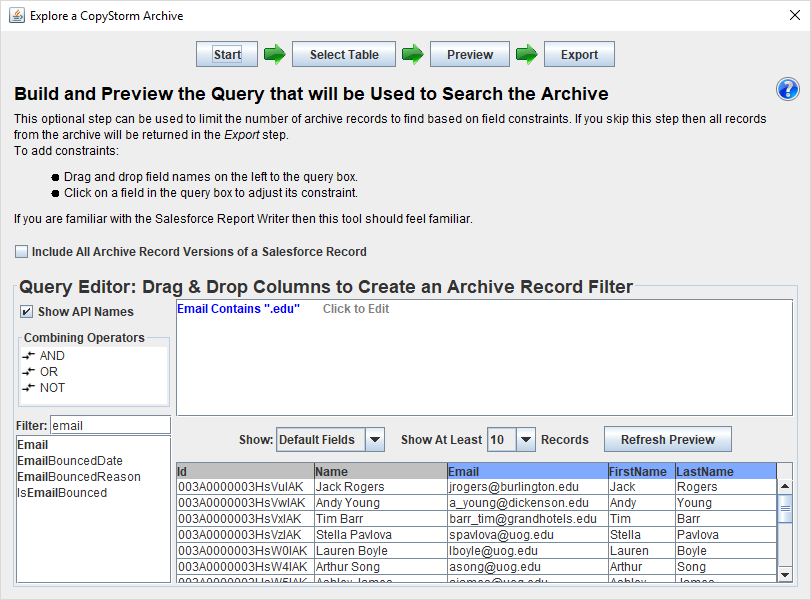The height and width of the screenshot is (600, 811).
Task: Click the Stella first name cell
Action: click(641, 535)
